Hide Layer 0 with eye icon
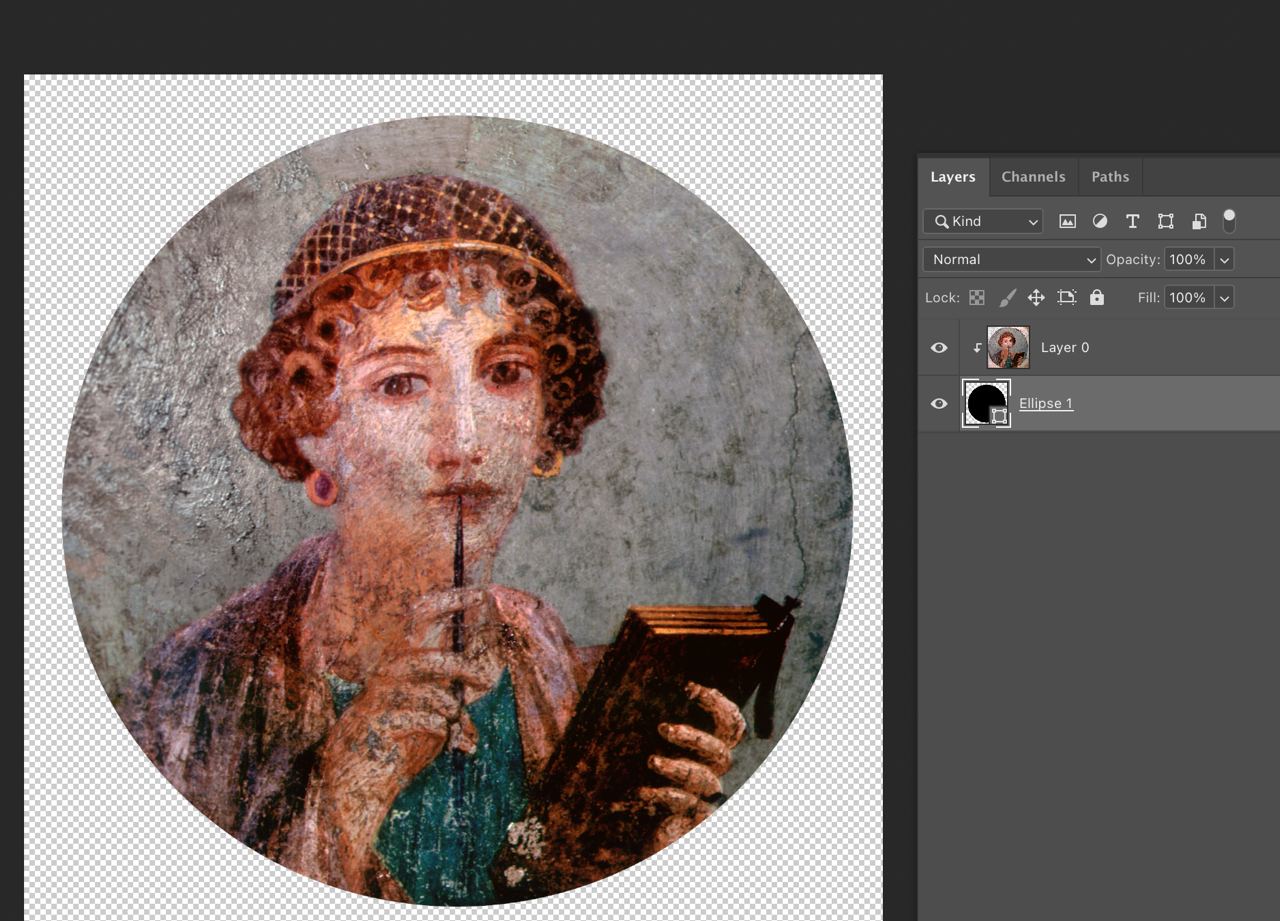Image resolution: width=1280 pixels, height=921 pixels. click(939, 347)
